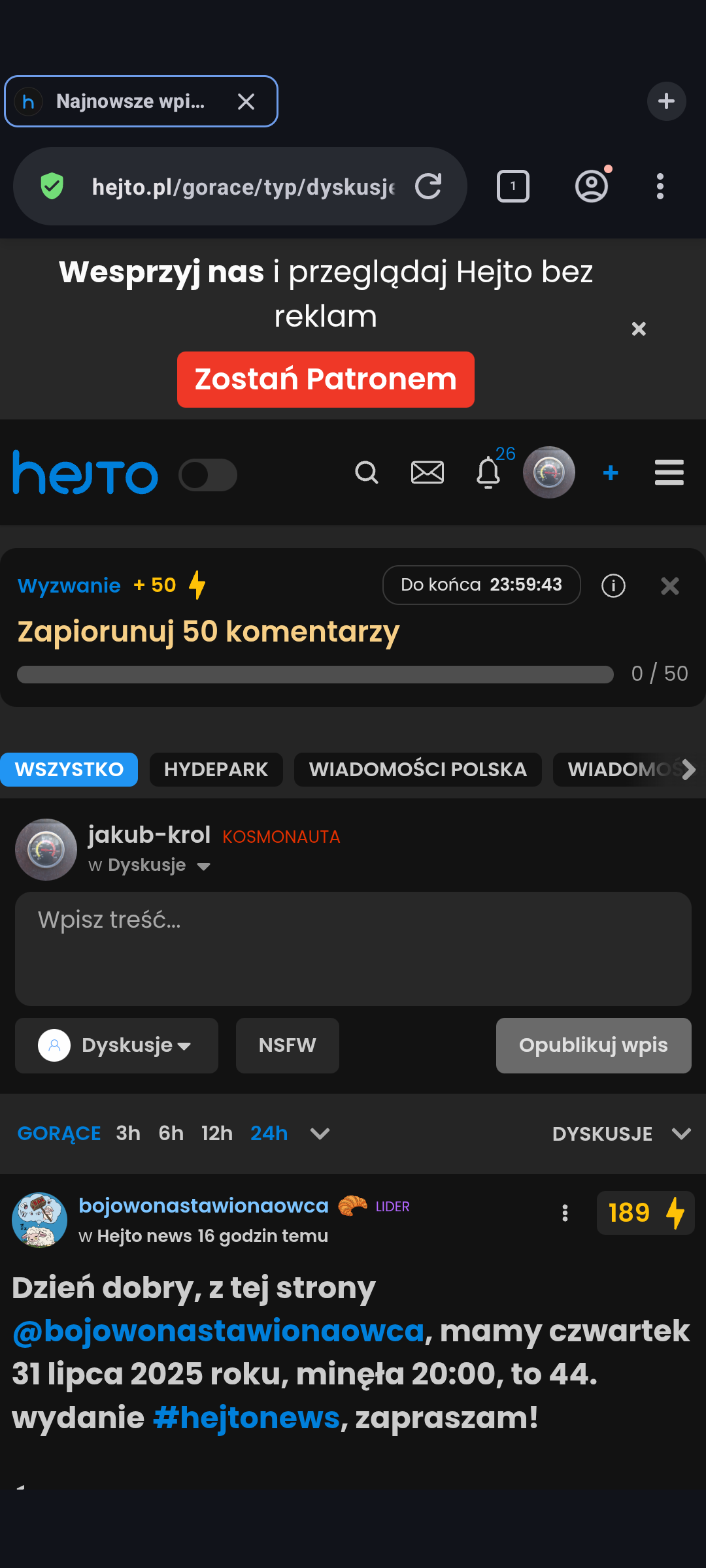Toggle the dark mode switch beside logo
Screen dimensions: 706x1568
[x=208, y=475]
